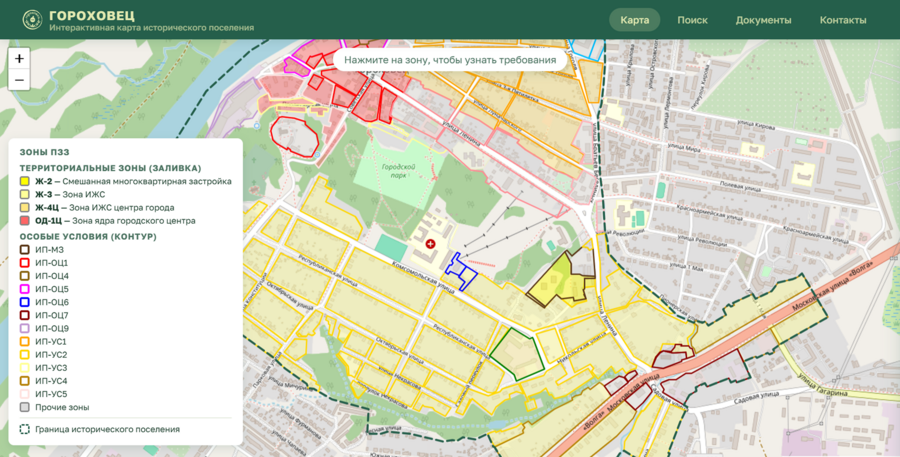Zoom in with the plus button
This screenshot has width=900, height=457.
19,59
